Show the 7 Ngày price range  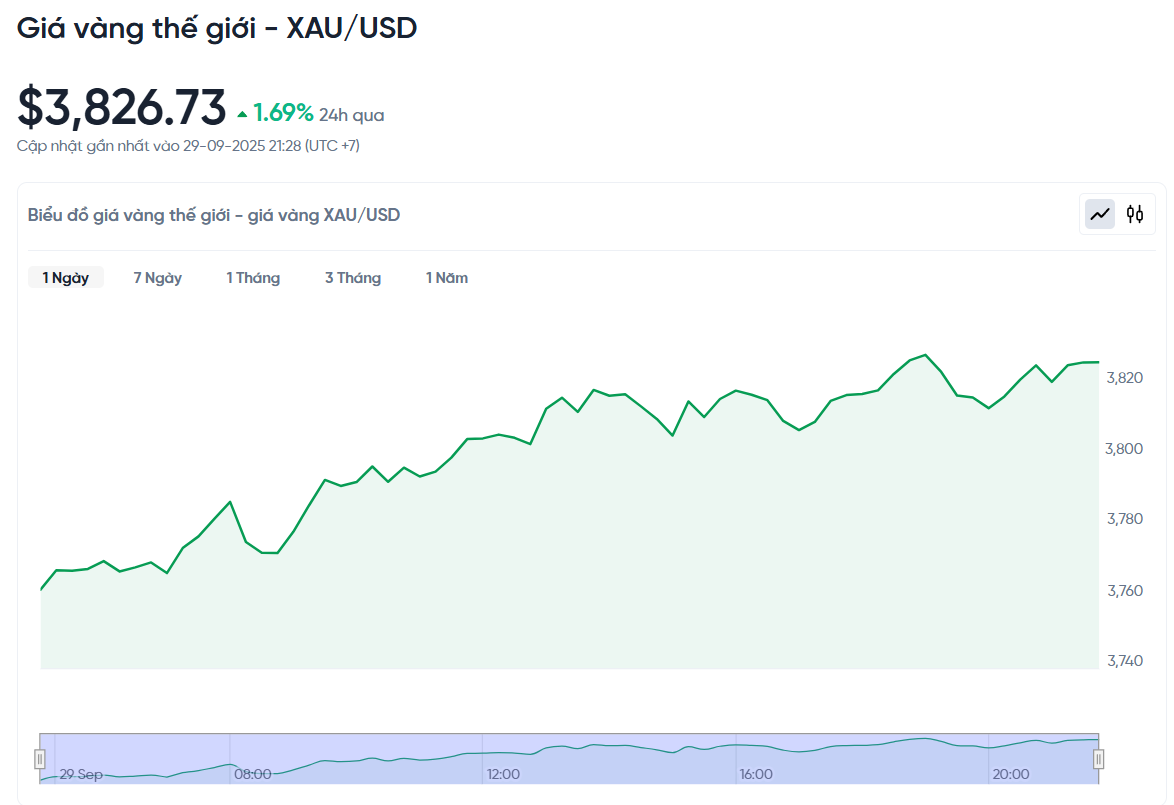(x=158, y=278)
